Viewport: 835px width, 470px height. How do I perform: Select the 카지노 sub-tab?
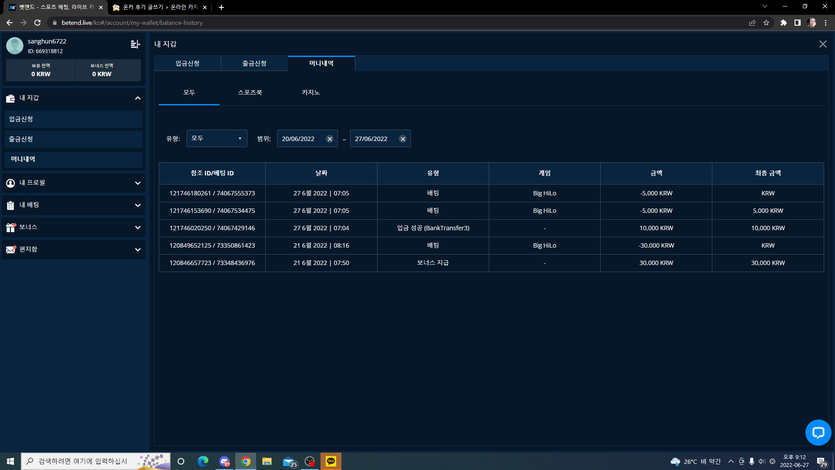point(310,93)
